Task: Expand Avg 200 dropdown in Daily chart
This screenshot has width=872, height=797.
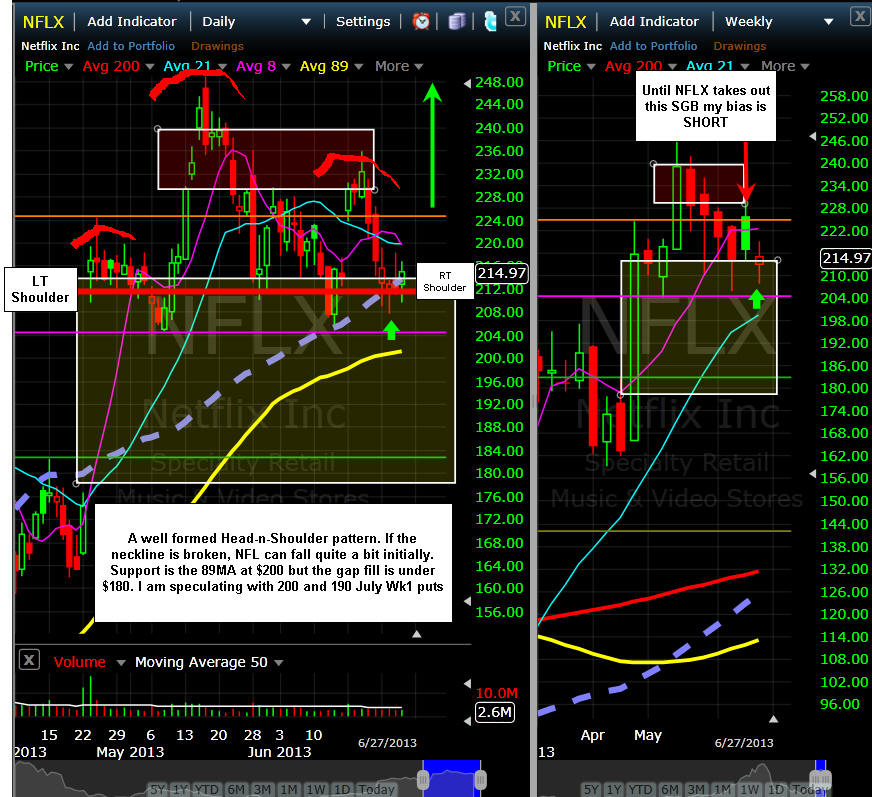Action: (x=150, y=67)
